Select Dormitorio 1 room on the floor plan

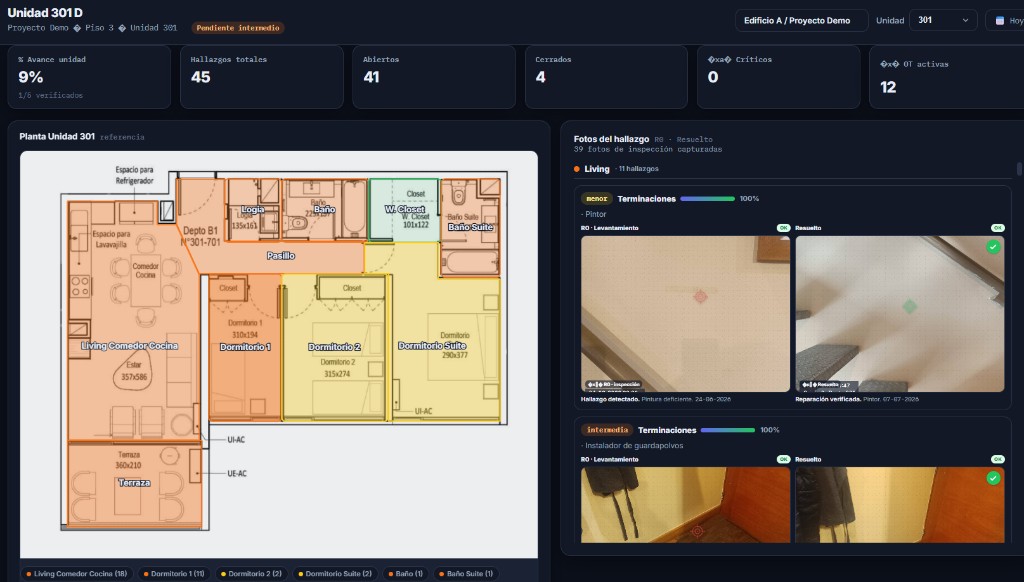coord(246,347)
